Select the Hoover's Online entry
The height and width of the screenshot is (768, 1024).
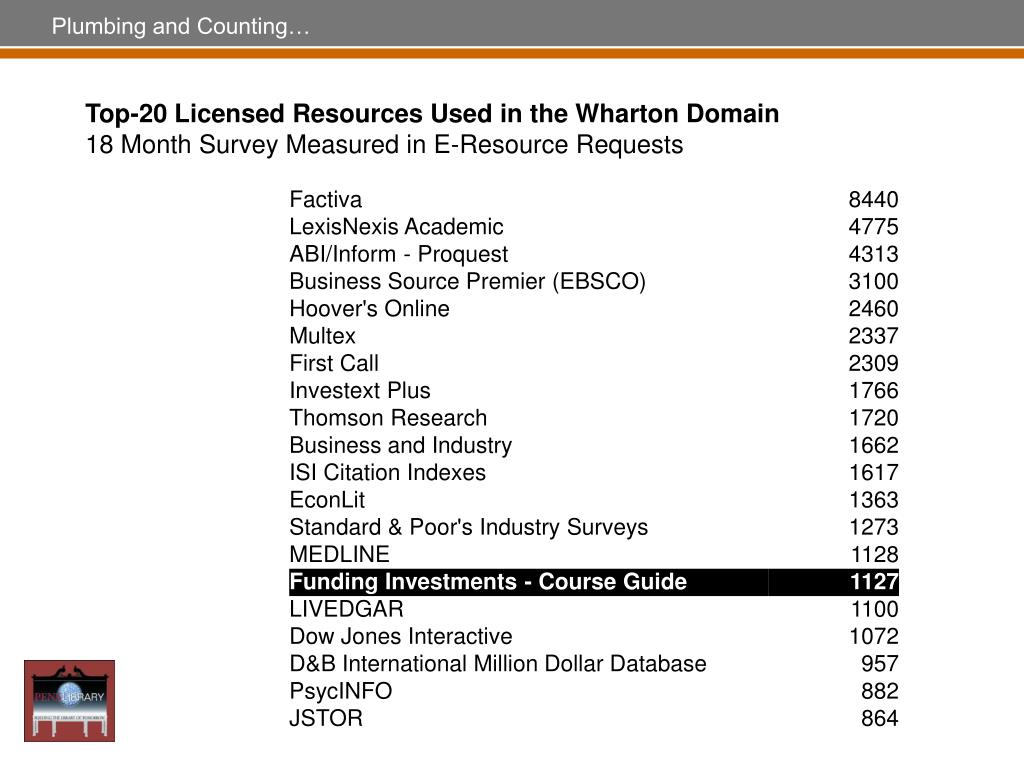click(369, 309)
